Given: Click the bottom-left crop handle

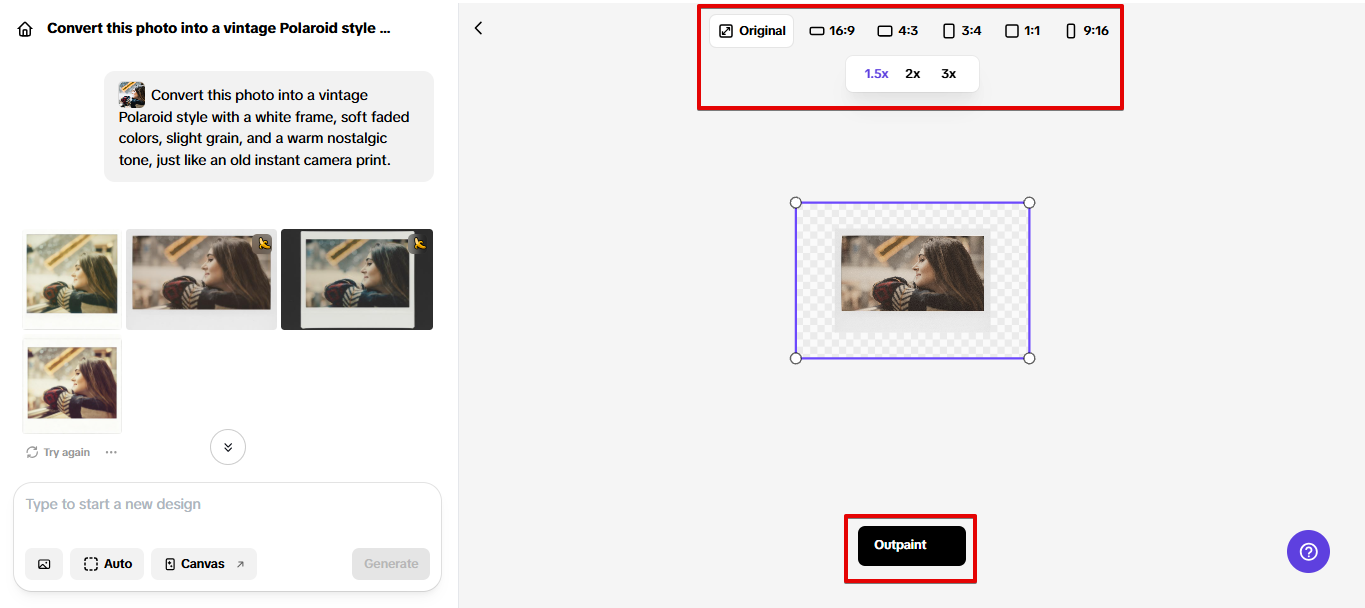Looking at the screenshot, I should pyautogui.click(x=796, y=358).
